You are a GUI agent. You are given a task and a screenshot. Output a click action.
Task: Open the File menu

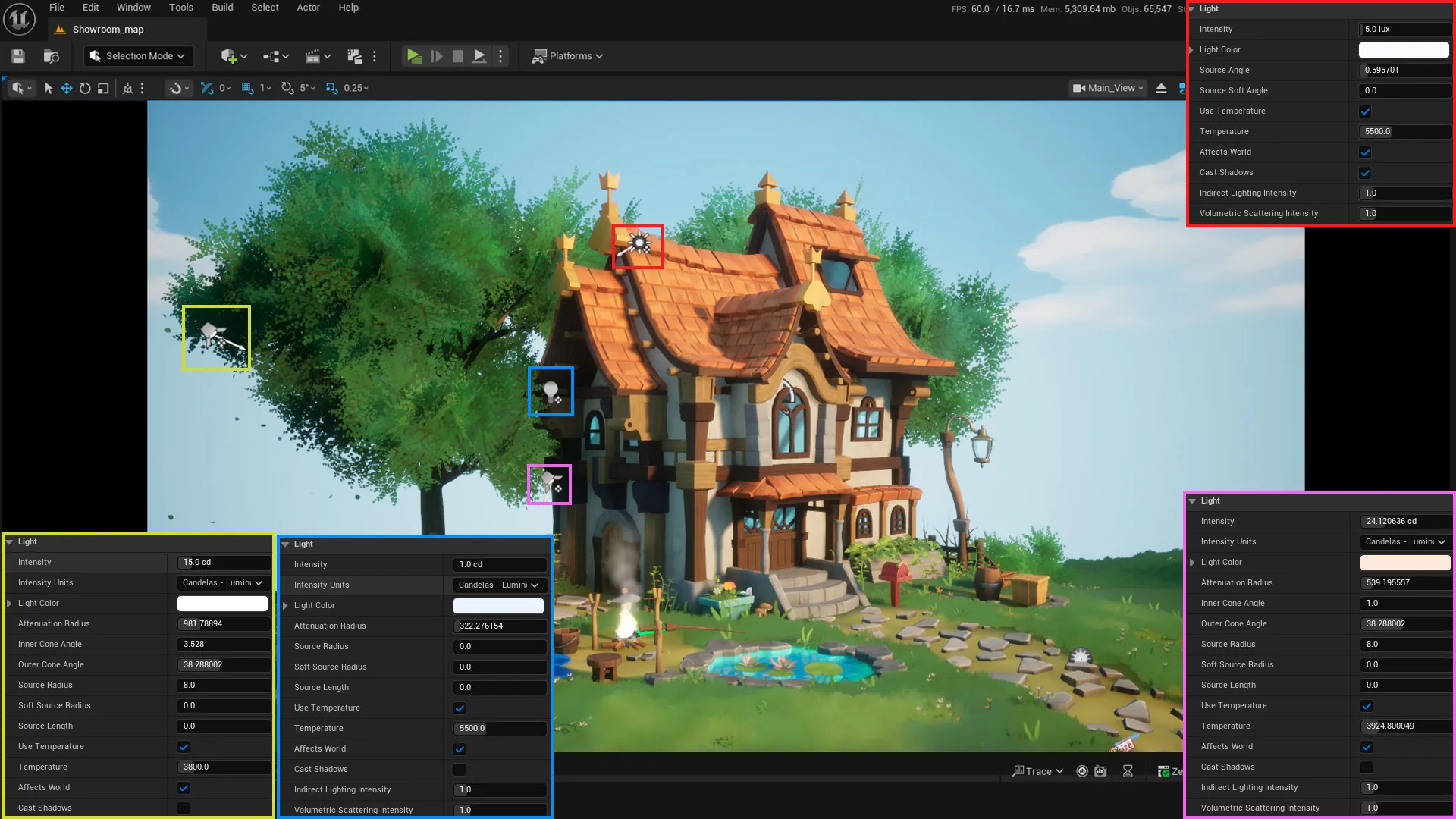(57, 8)
